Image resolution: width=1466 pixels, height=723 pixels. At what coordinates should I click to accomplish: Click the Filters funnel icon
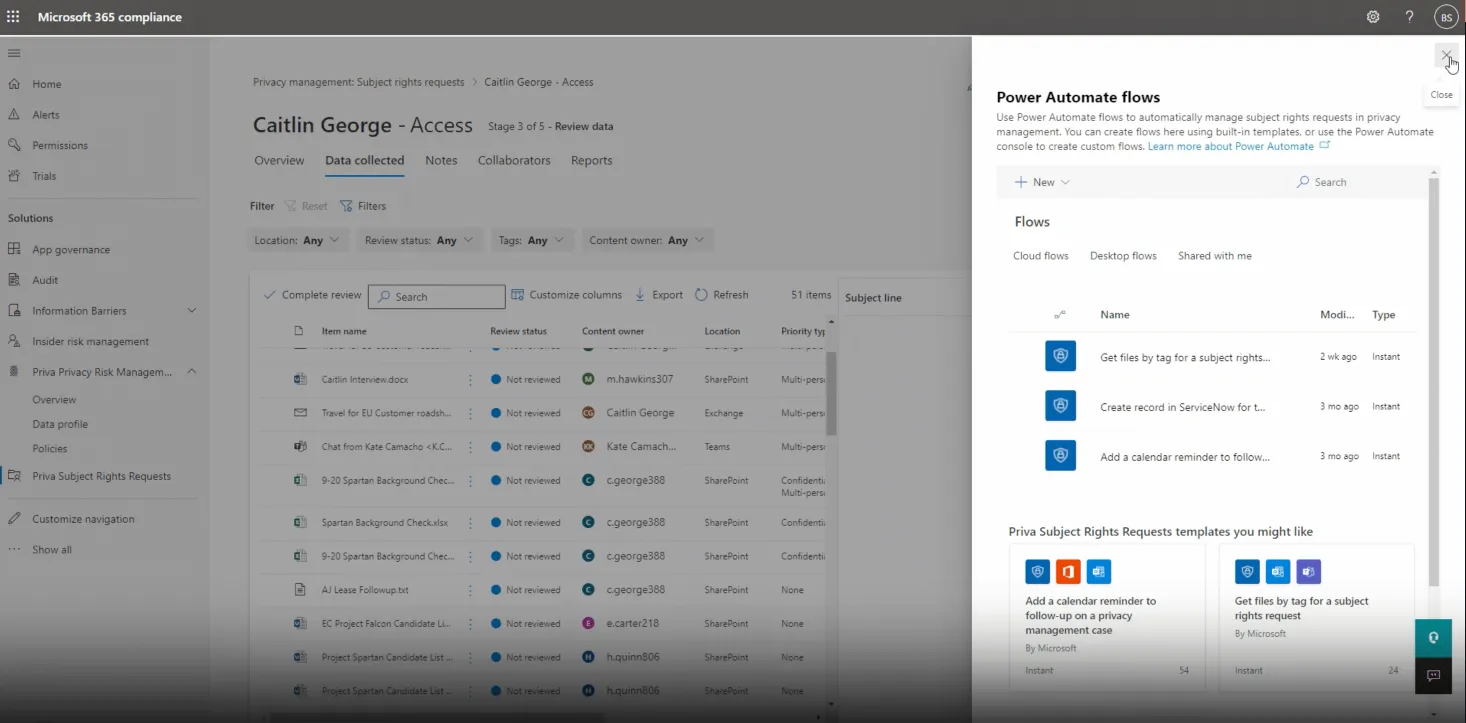click(x=346, y=206)
